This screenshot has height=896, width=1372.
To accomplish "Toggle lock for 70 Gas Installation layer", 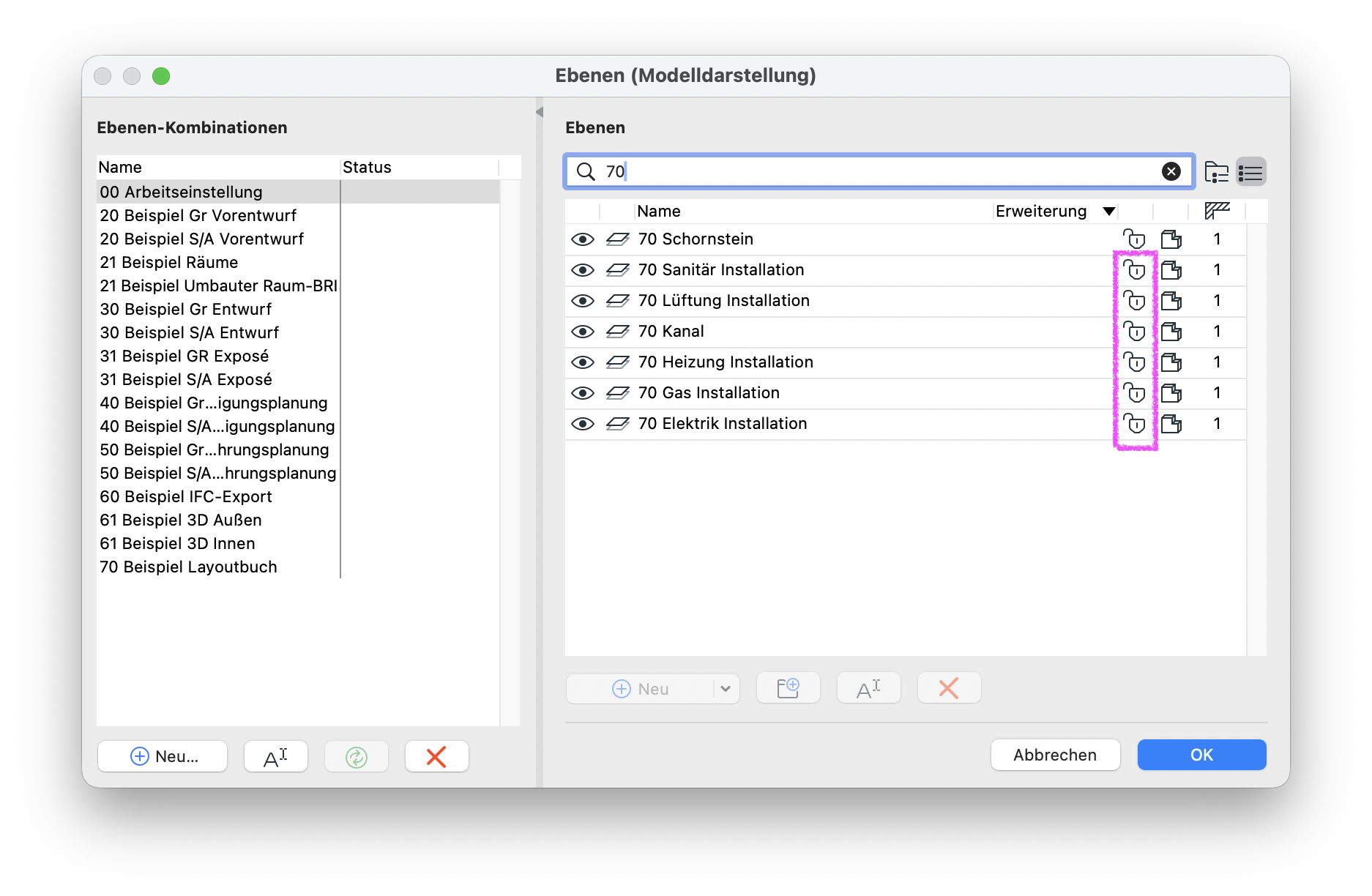I will coord(1135,393).
